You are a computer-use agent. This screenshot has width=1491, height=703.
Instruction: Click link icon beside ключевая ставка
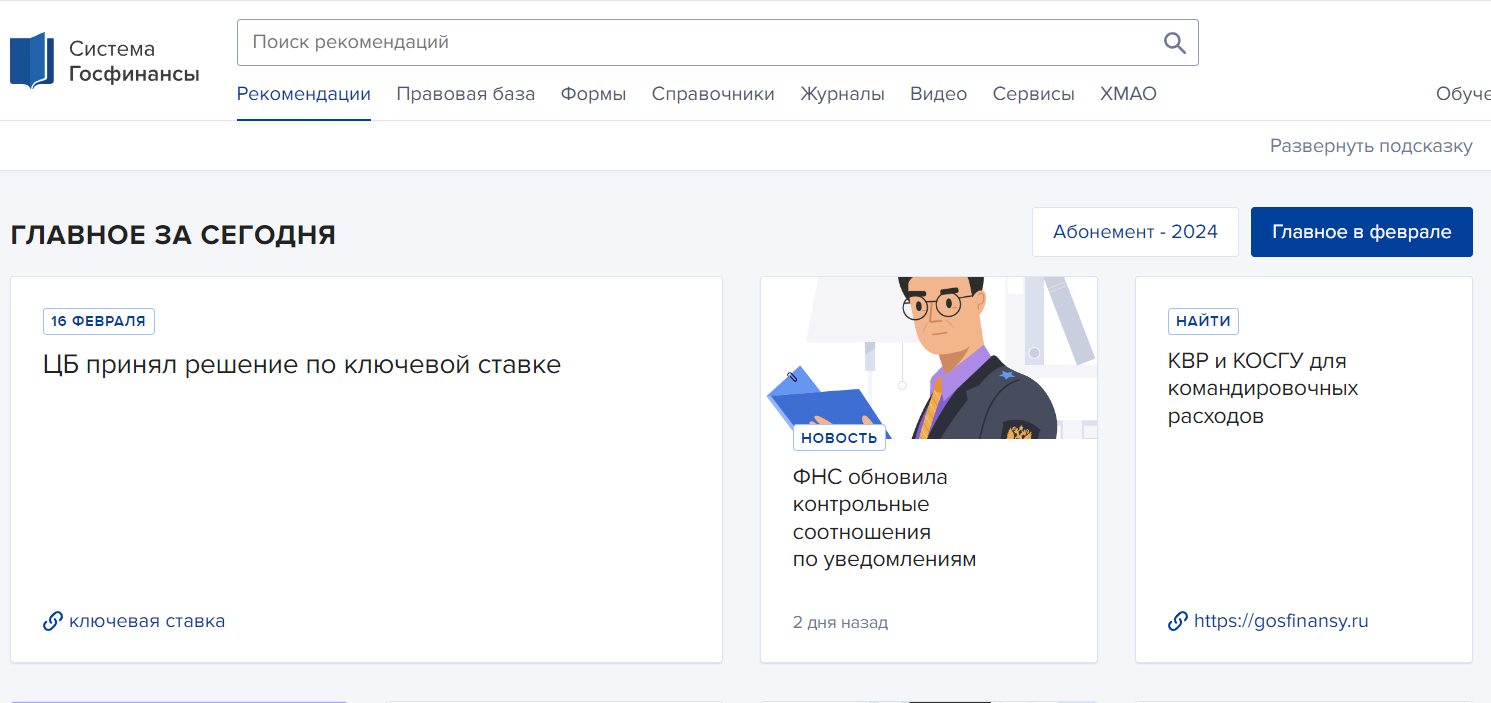pyautogui.click(x=53, y=621)
